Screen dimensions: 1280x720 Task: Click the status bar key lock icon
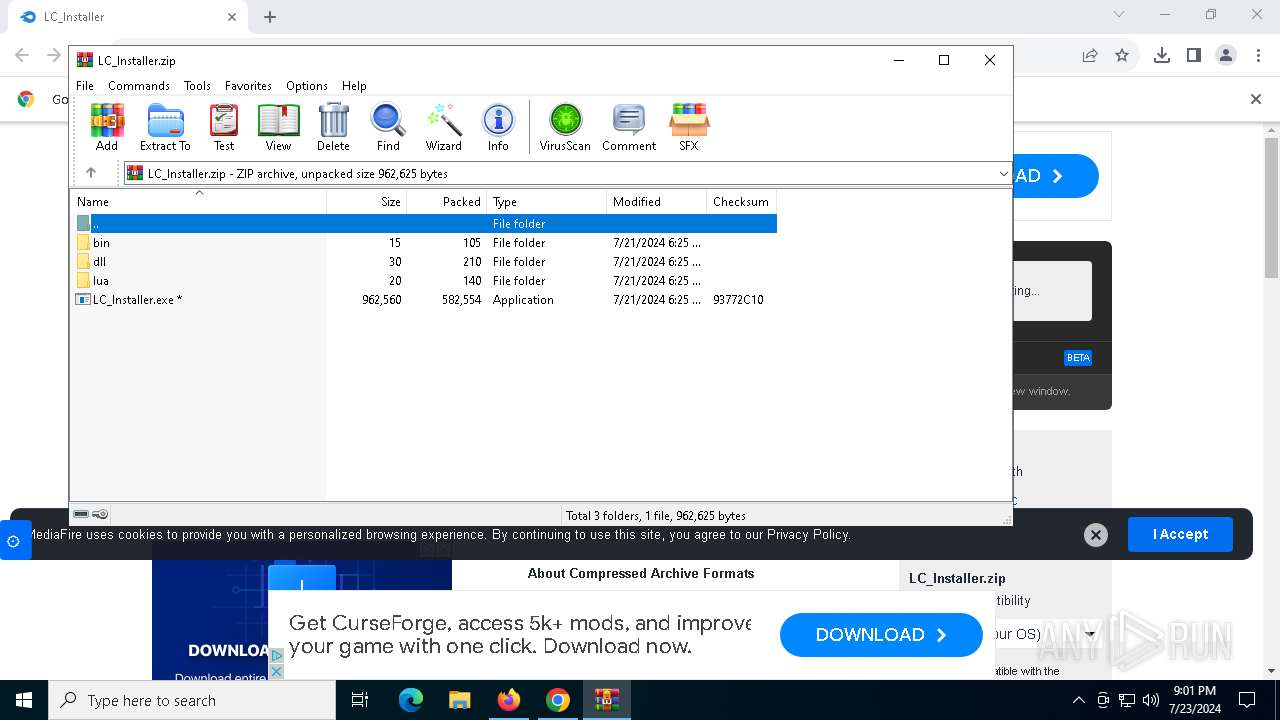pyautogui.click(x=100, y=514)
